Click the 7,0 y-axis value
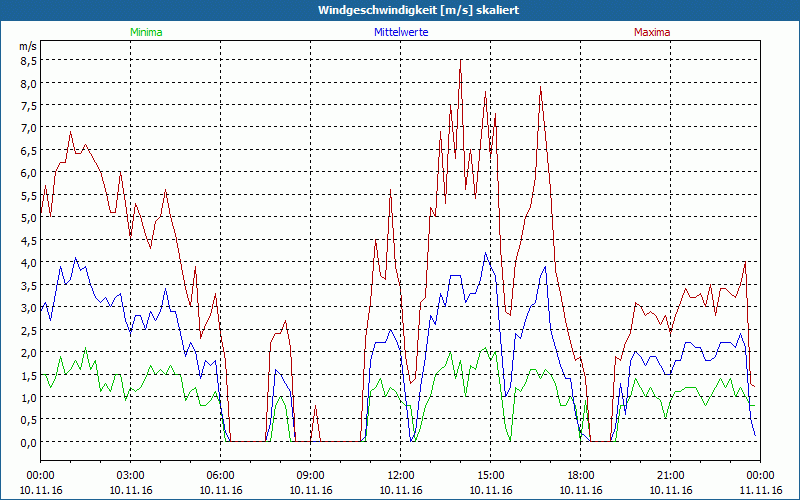This screenshot has height=500, width=800. (29, 128)
